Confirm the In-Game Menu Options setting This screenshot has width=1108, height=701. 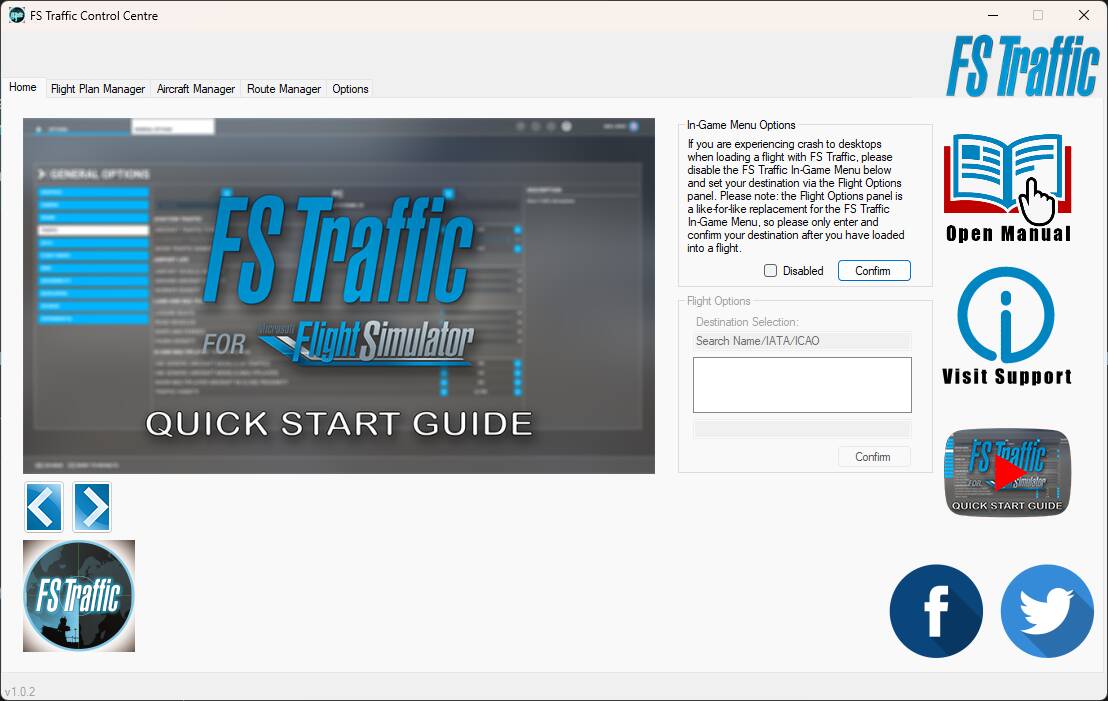coord(873,270)
